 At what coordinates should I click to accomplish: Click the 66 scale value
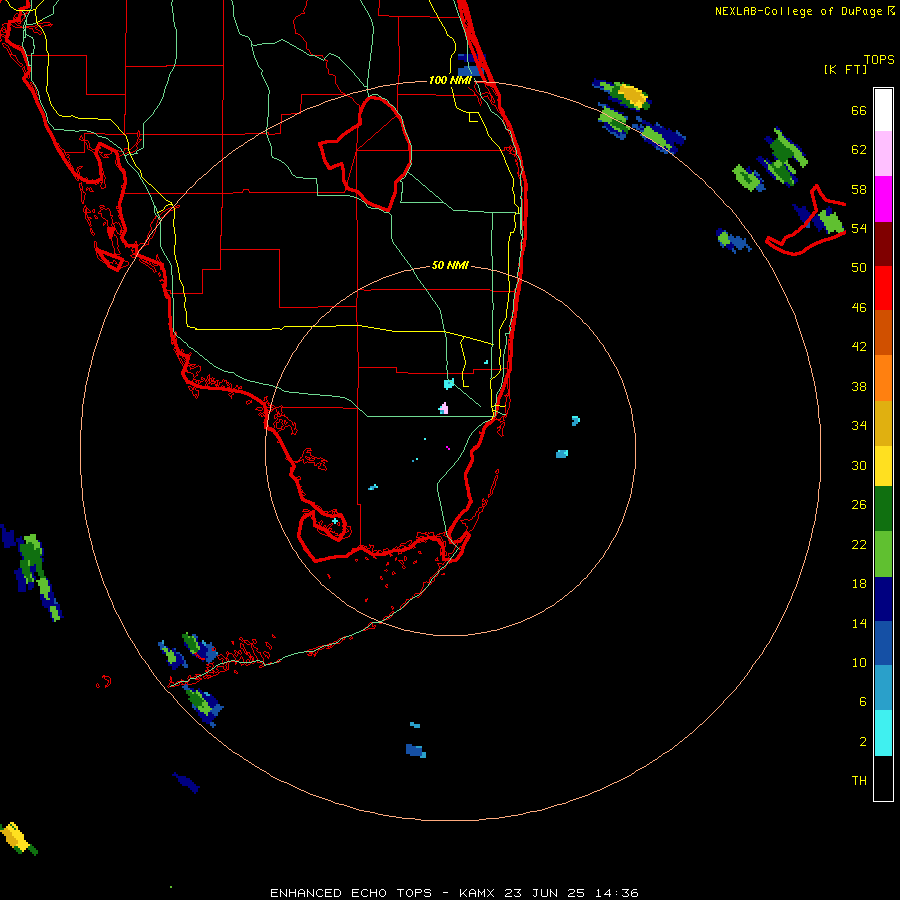tap(859, 111)
